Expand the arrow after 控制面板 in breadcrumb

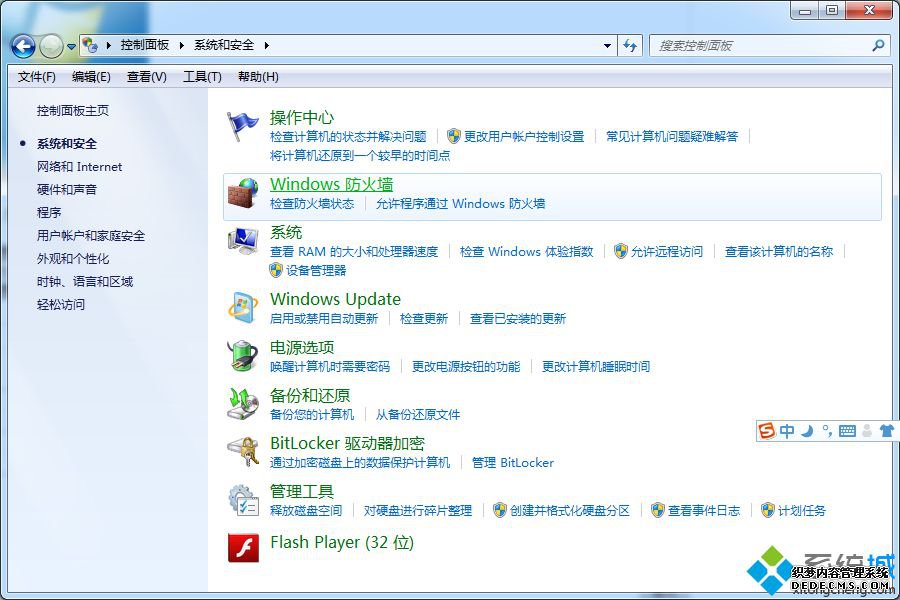(x=181, y=45)
